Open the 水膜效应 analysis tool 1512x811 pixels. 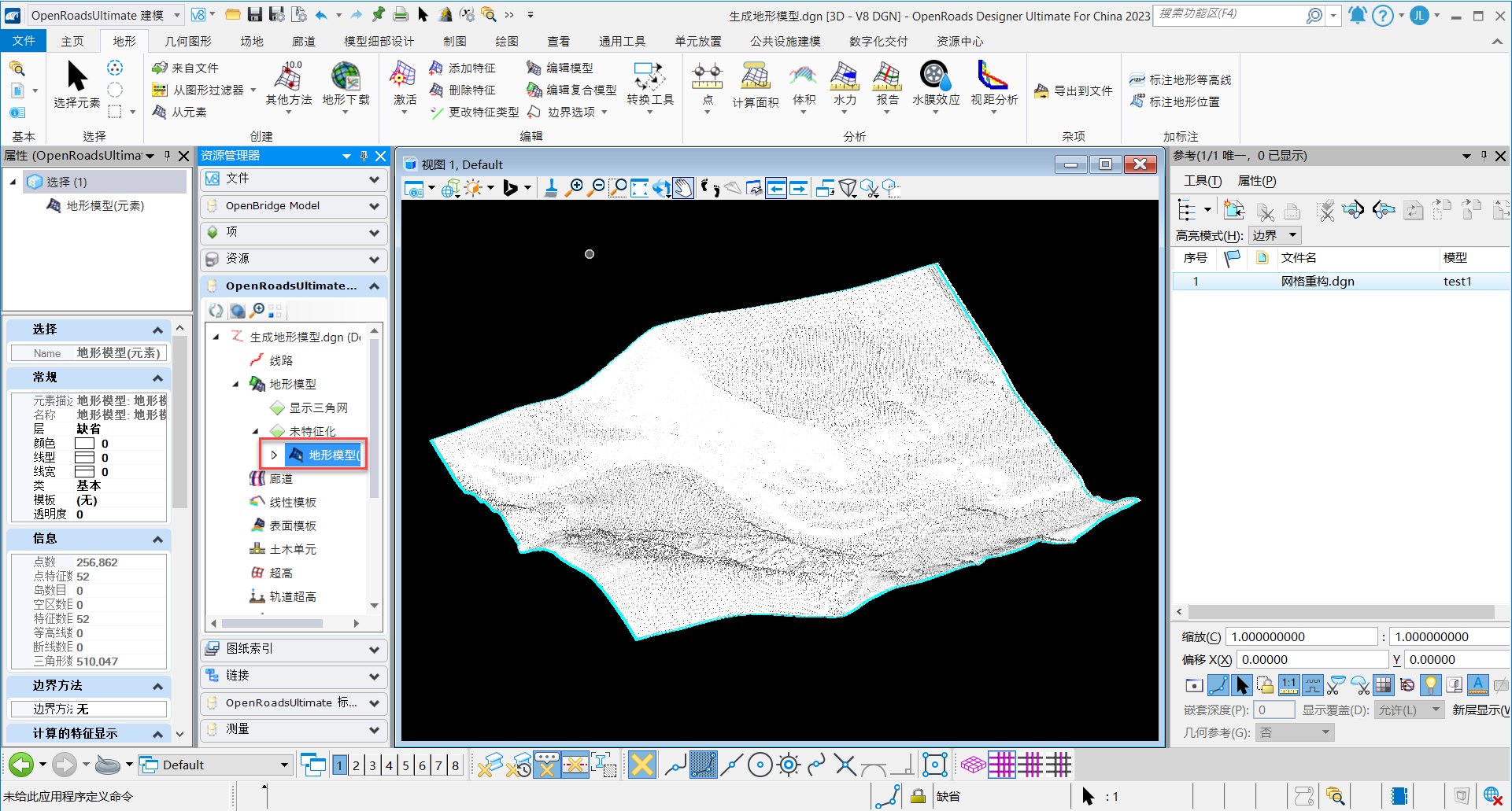pyautogui.click(x=935, y=76)
